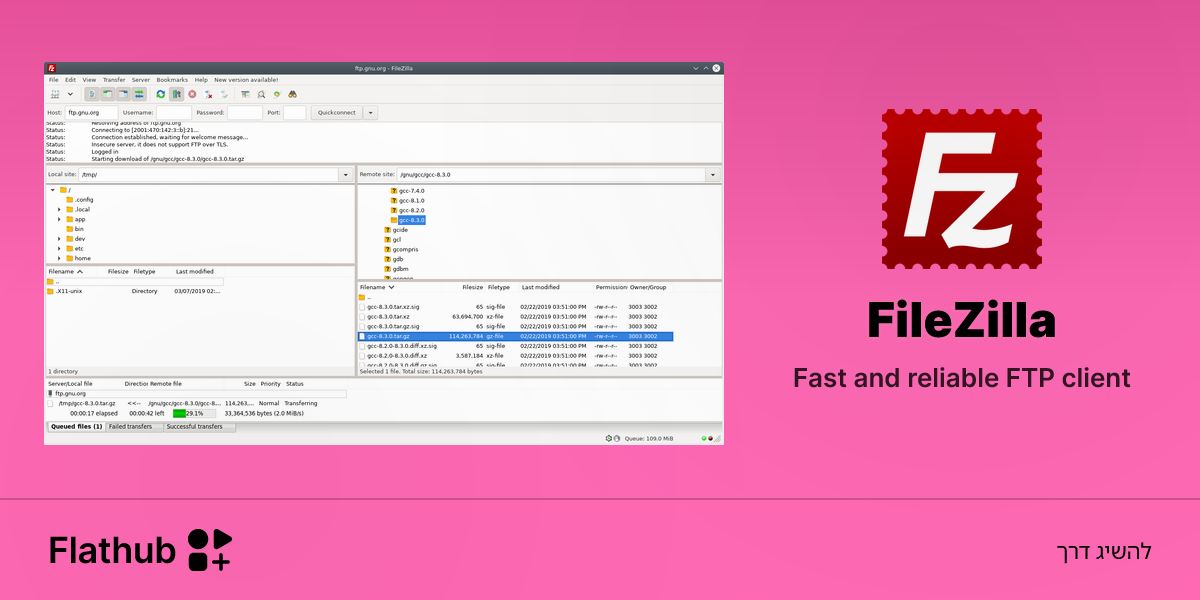The width and height of the screenshot is (1200, 600).
Task: Toggle directory comparison
Action: pyautogui.click(x=261, y=94)
